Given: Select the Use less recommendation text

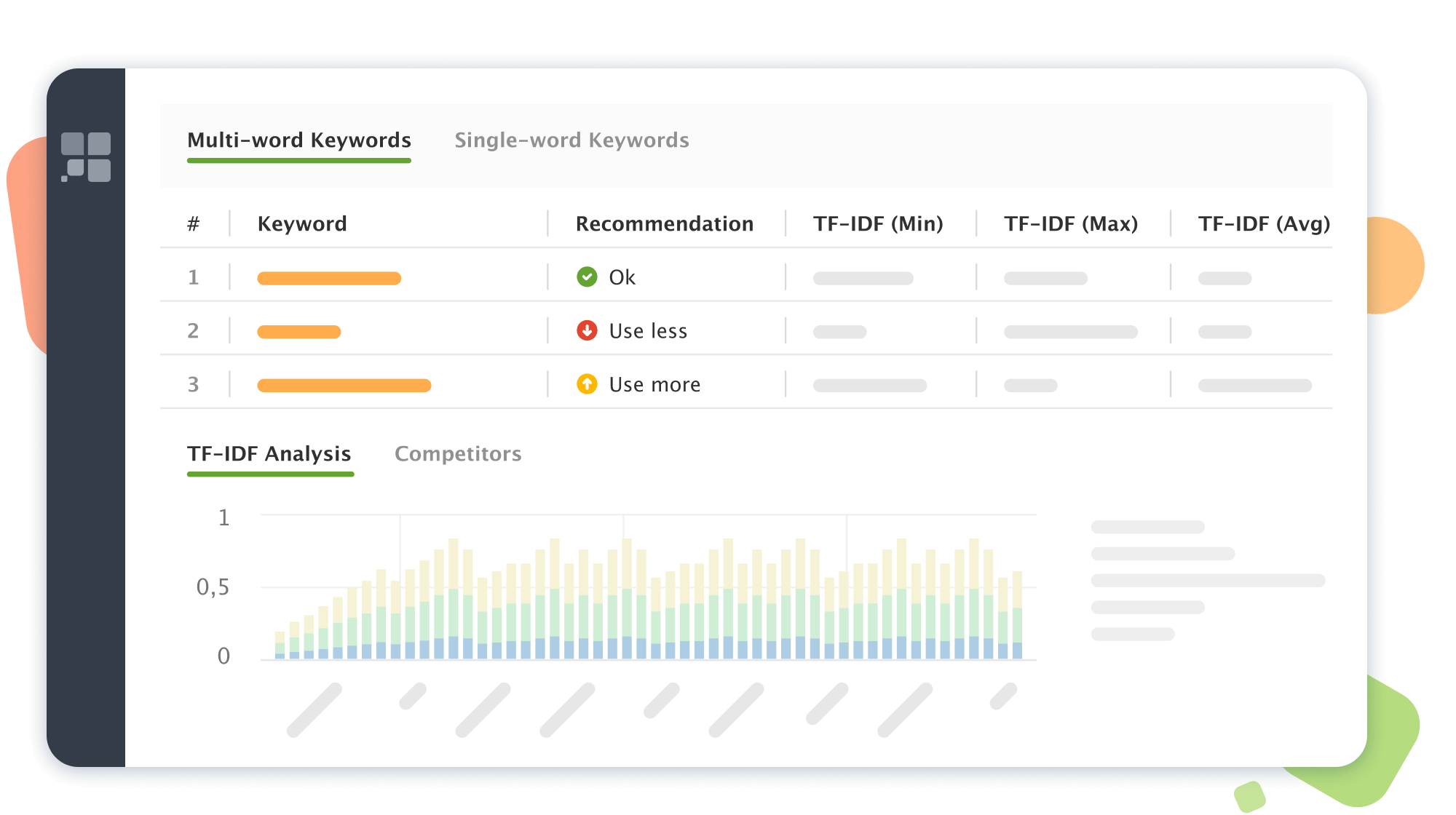Looking at the screenshot, I should pyautogui.click(x=648, y=331).
